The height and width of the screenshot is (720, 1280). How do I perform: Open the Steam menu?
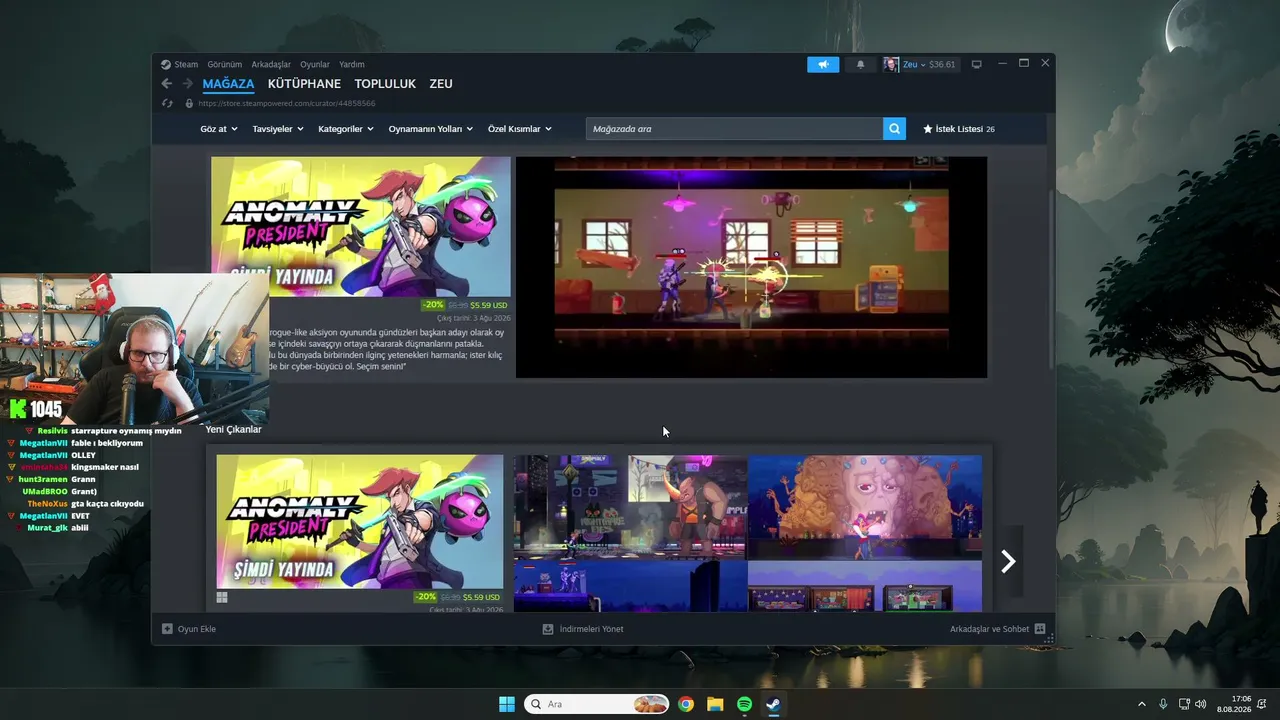(x=186, y=64)
